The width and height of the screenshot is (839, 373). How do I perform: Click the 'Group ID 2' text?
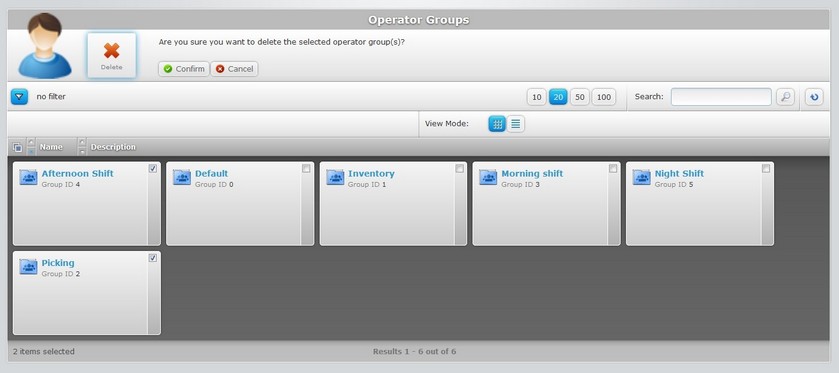tap(60, 274)
